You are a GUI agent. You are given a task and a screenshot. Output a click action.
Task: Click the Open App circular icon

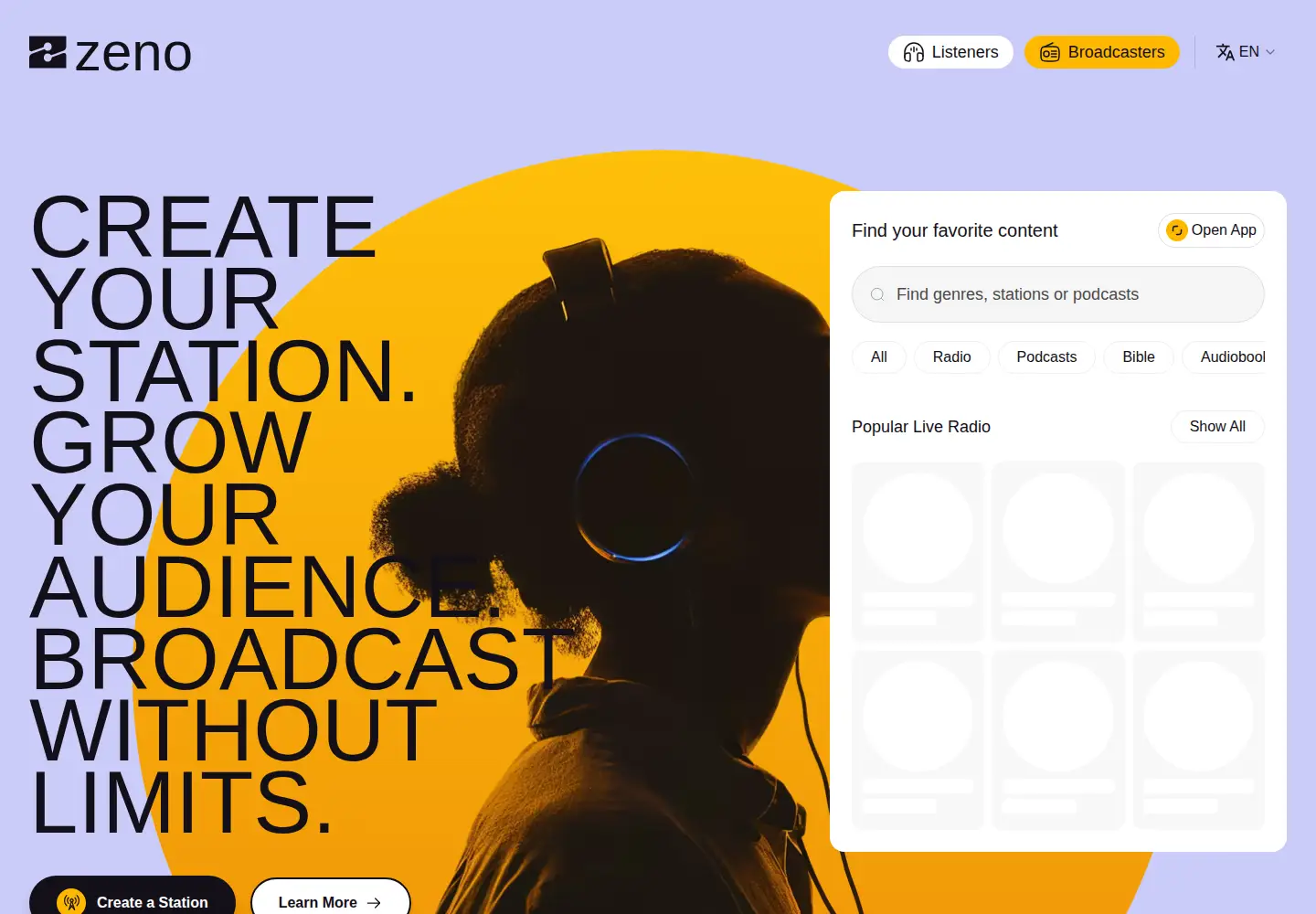[x=1177, y=230]
